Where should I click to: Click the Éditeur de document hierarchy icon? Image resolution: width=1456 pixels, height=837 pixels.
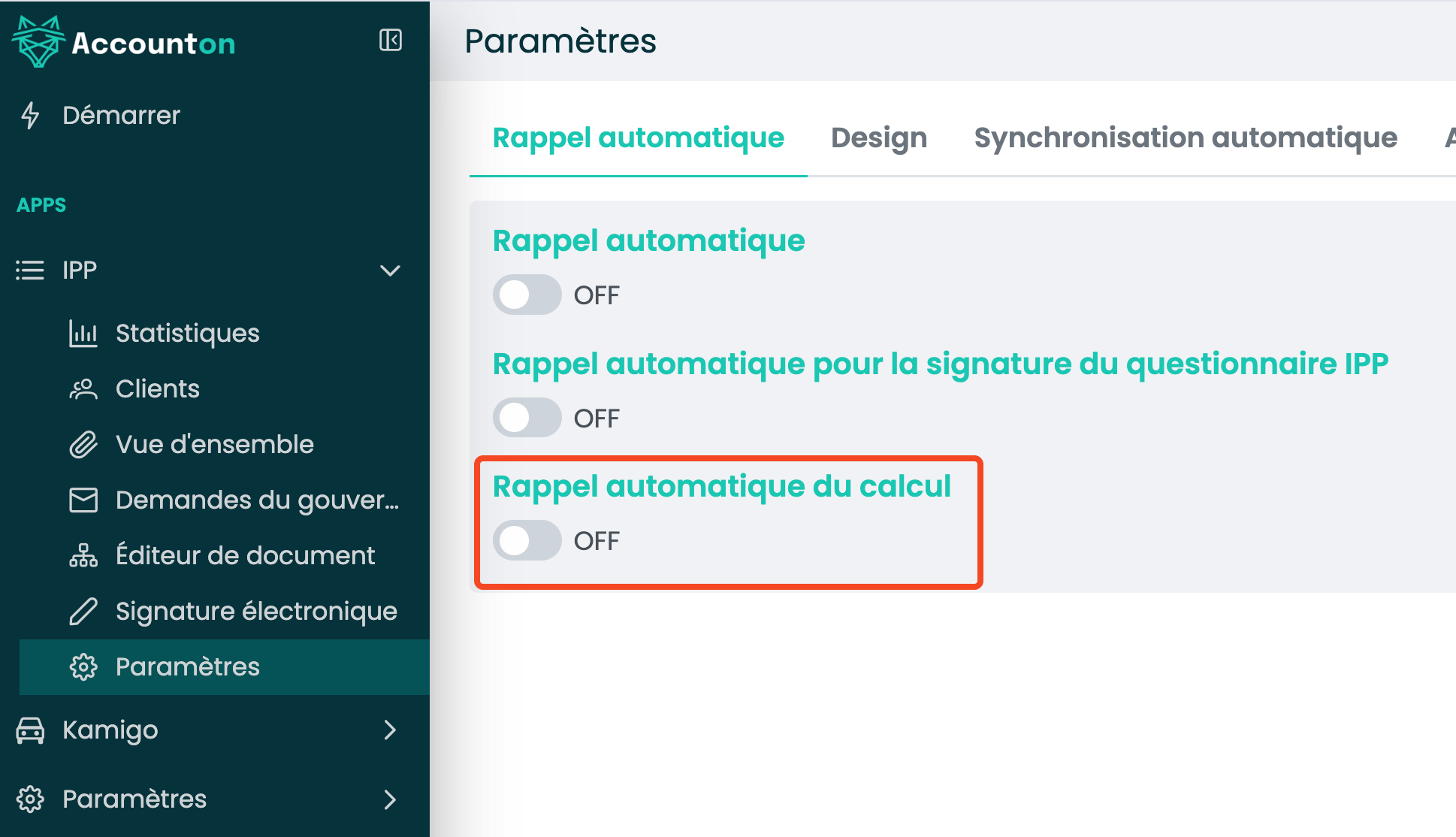(83, 556)
